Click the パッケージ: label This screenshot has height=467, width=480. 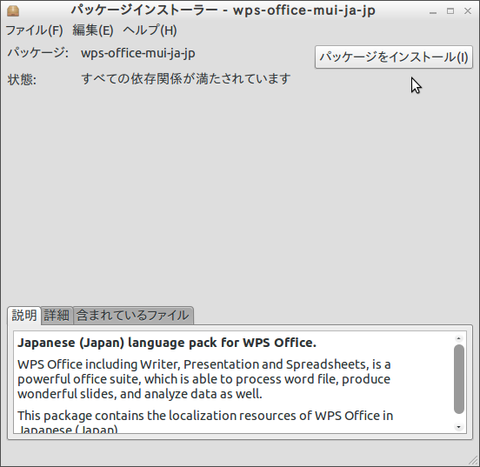tap(38, 53)
